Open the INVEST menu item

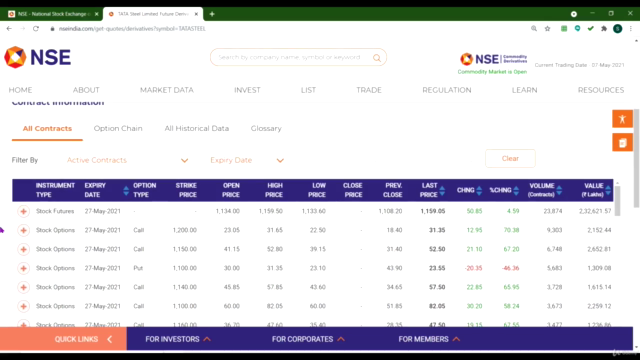tap(247, 90)
